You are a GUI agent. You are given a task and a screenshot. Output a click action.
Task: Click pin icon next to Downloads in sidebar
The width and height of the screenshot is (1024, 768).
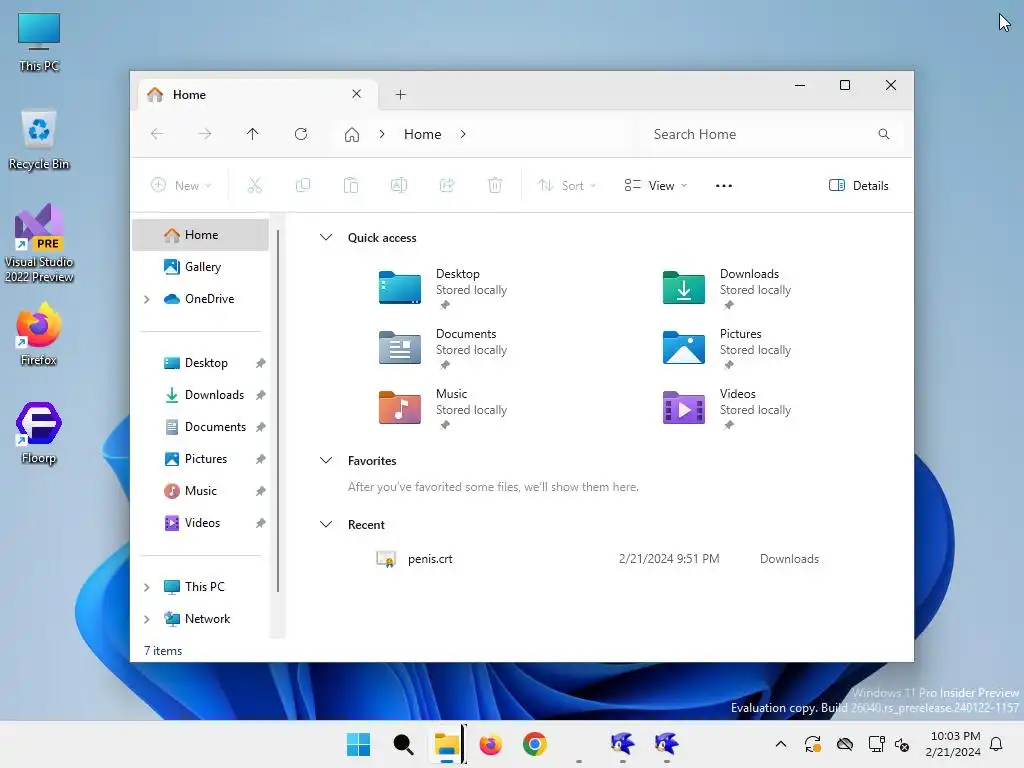(x=261, y=395)
